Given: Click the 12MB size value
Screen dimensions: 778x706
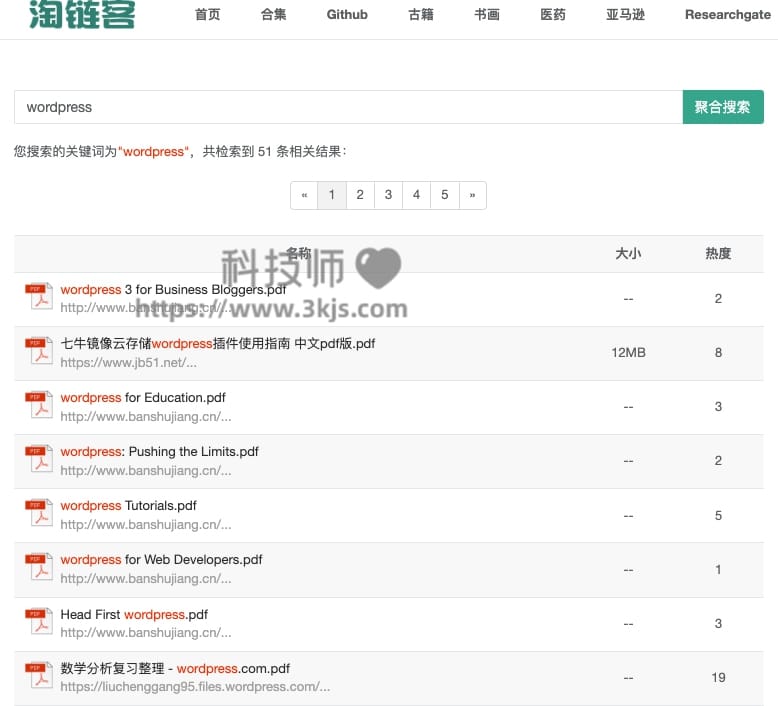Looking at the screenshot, I should [628, 353].
